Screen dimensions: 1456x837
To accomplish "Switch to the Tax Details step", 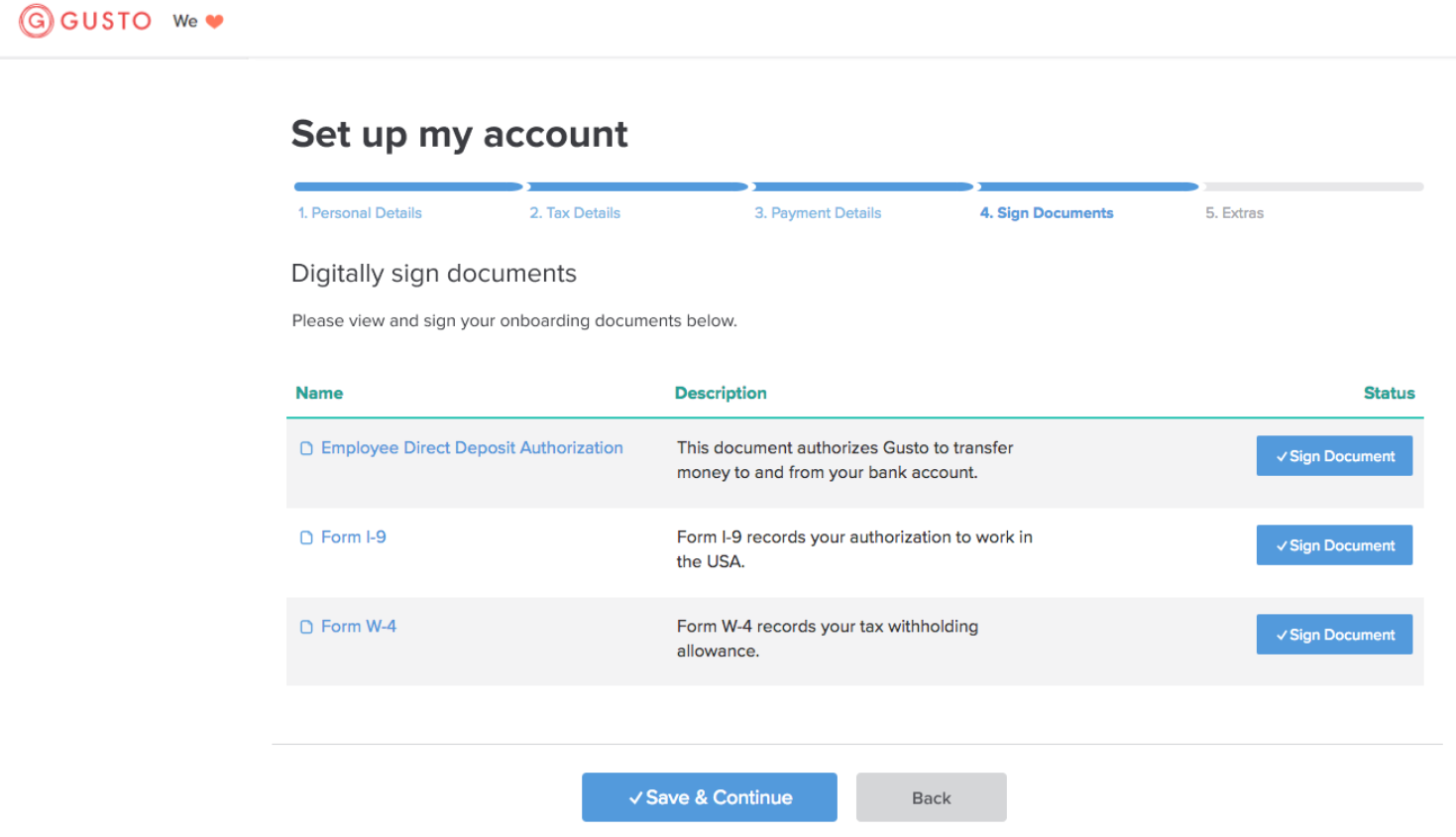I will tap(575, 212).
